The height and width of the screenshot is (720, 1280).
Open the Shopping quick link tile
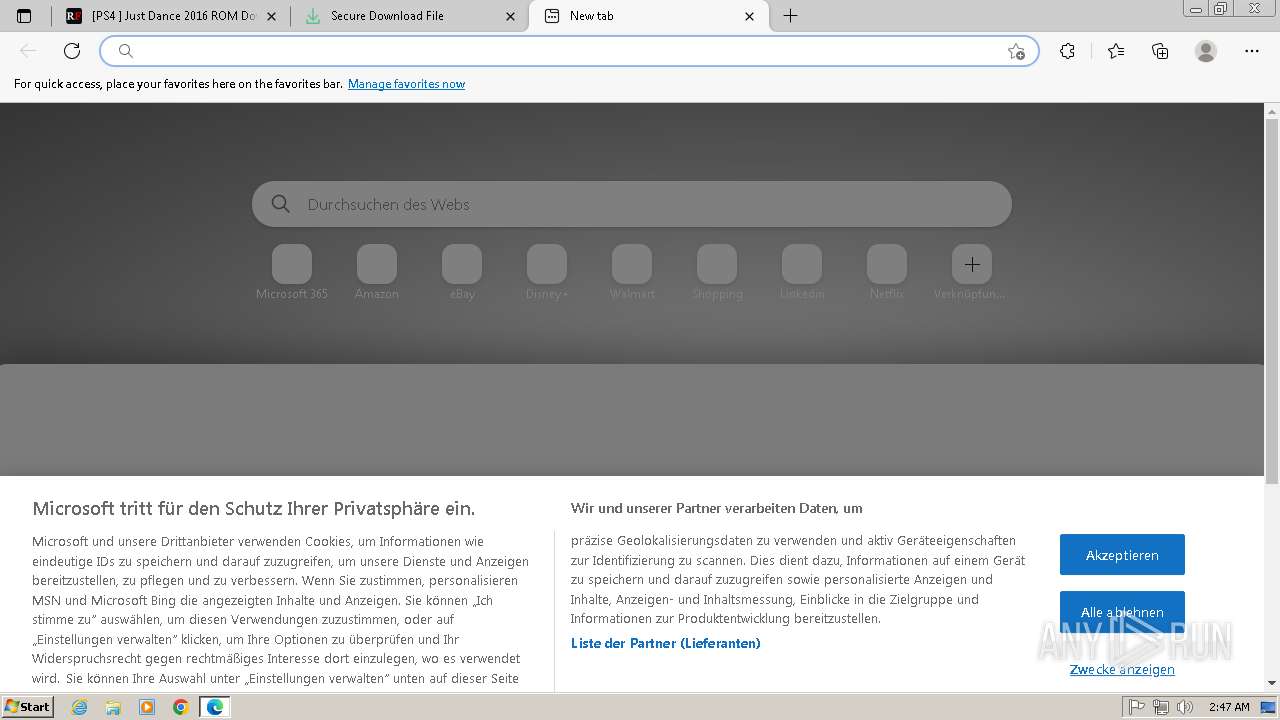pos(717,272)
